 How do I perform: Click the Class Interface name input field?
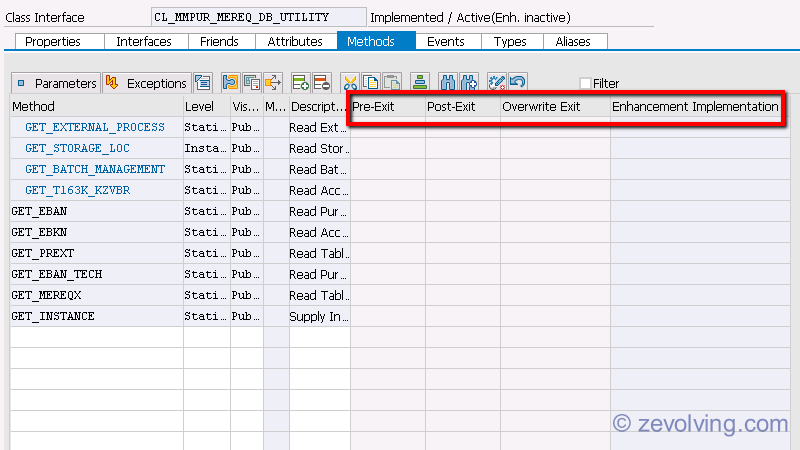(259, 17)
